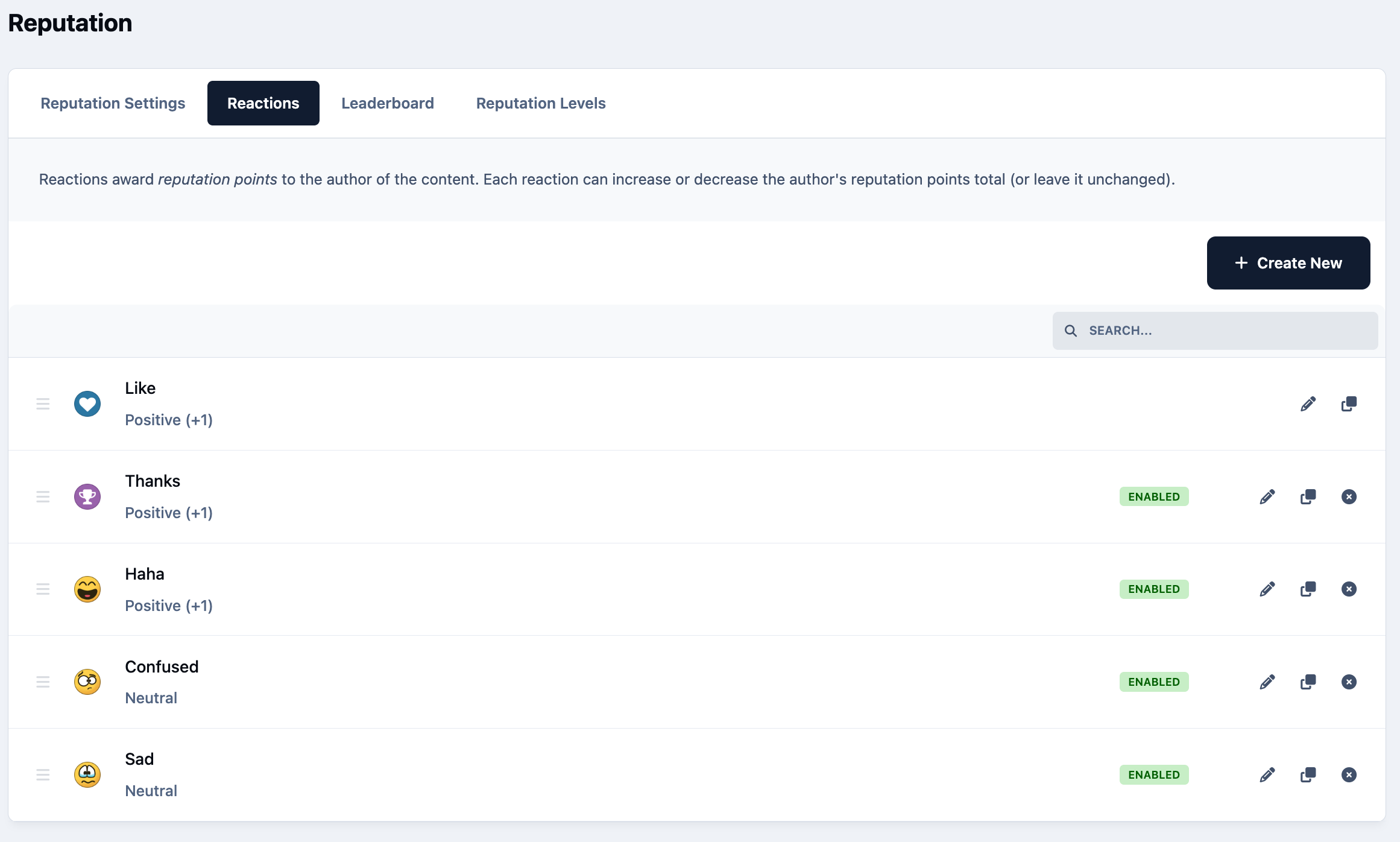This screenshot has height=842, width=1400.
Task: Edit the Thanks reaction
Action: [1267, 497]
